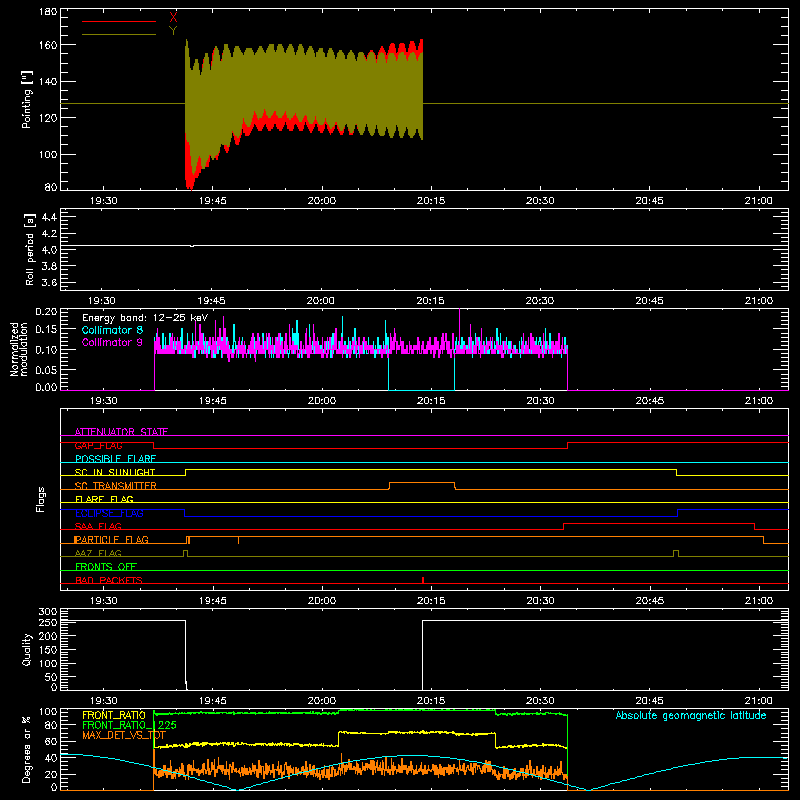Image resolution: width=800 pixels, height=800 pixels.
Task: Click the Collimator 8 legend entry
Action: pyautogui.click(x=112, y=330)
